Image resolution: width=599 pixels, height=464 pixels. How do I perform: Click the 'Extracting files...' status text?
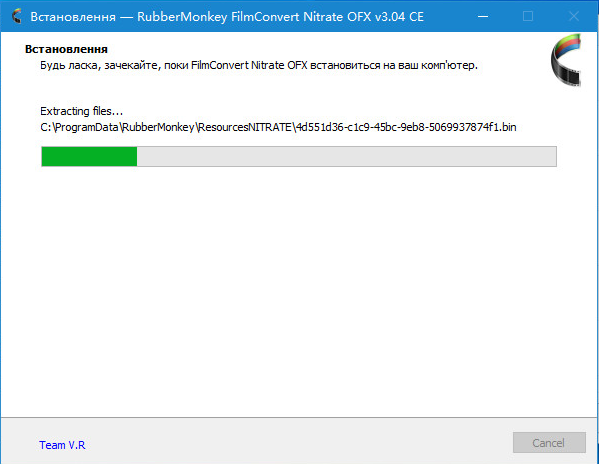(81, 111)
